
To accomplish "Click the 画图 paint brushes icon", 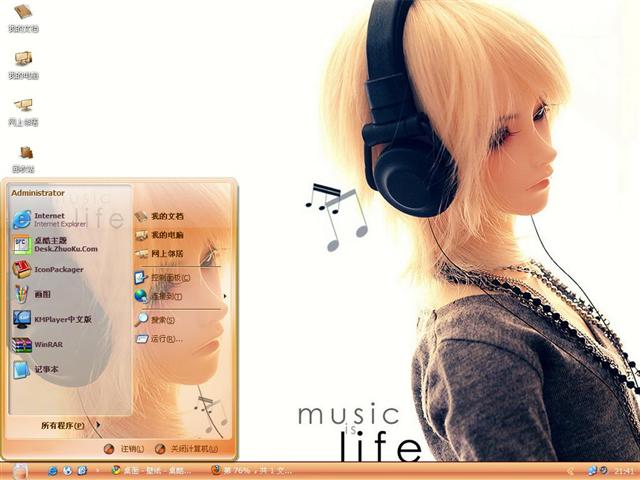I will [x=21, y=294].
